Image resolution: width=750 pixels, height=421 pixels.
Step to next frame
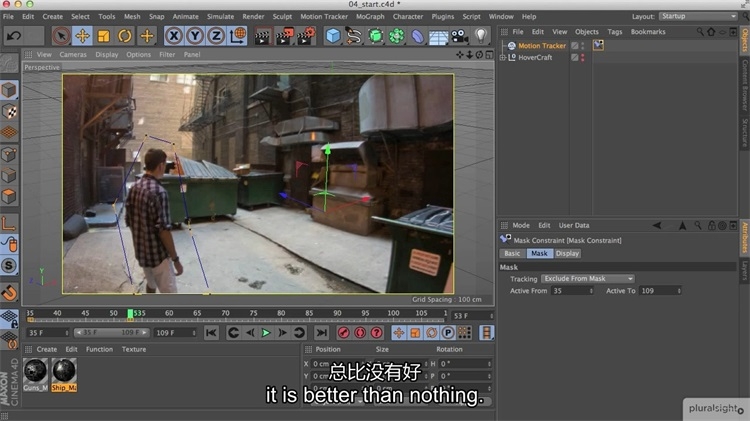click(x=282, y=332)
